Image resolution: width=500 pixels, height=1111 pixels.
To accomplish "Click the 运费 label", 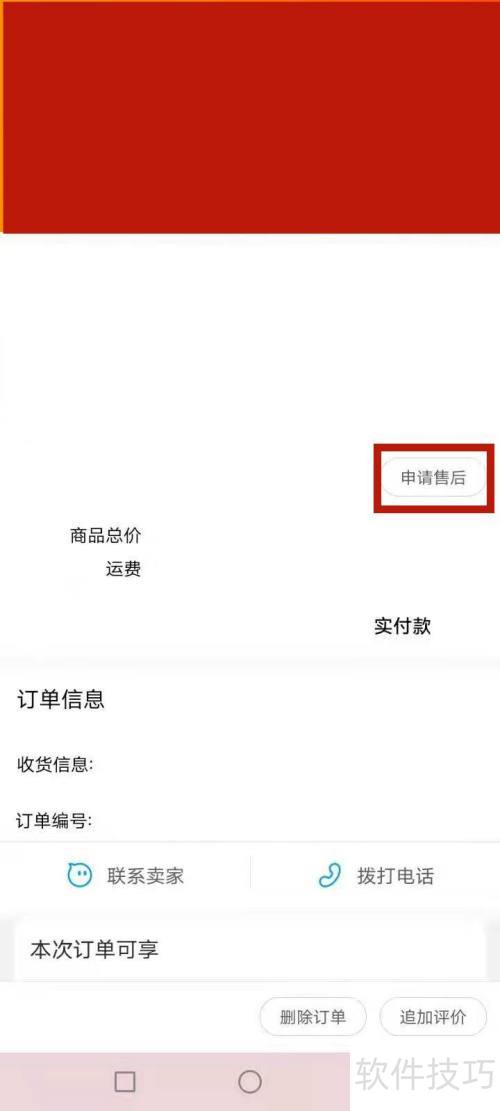I will click(123, 569).
